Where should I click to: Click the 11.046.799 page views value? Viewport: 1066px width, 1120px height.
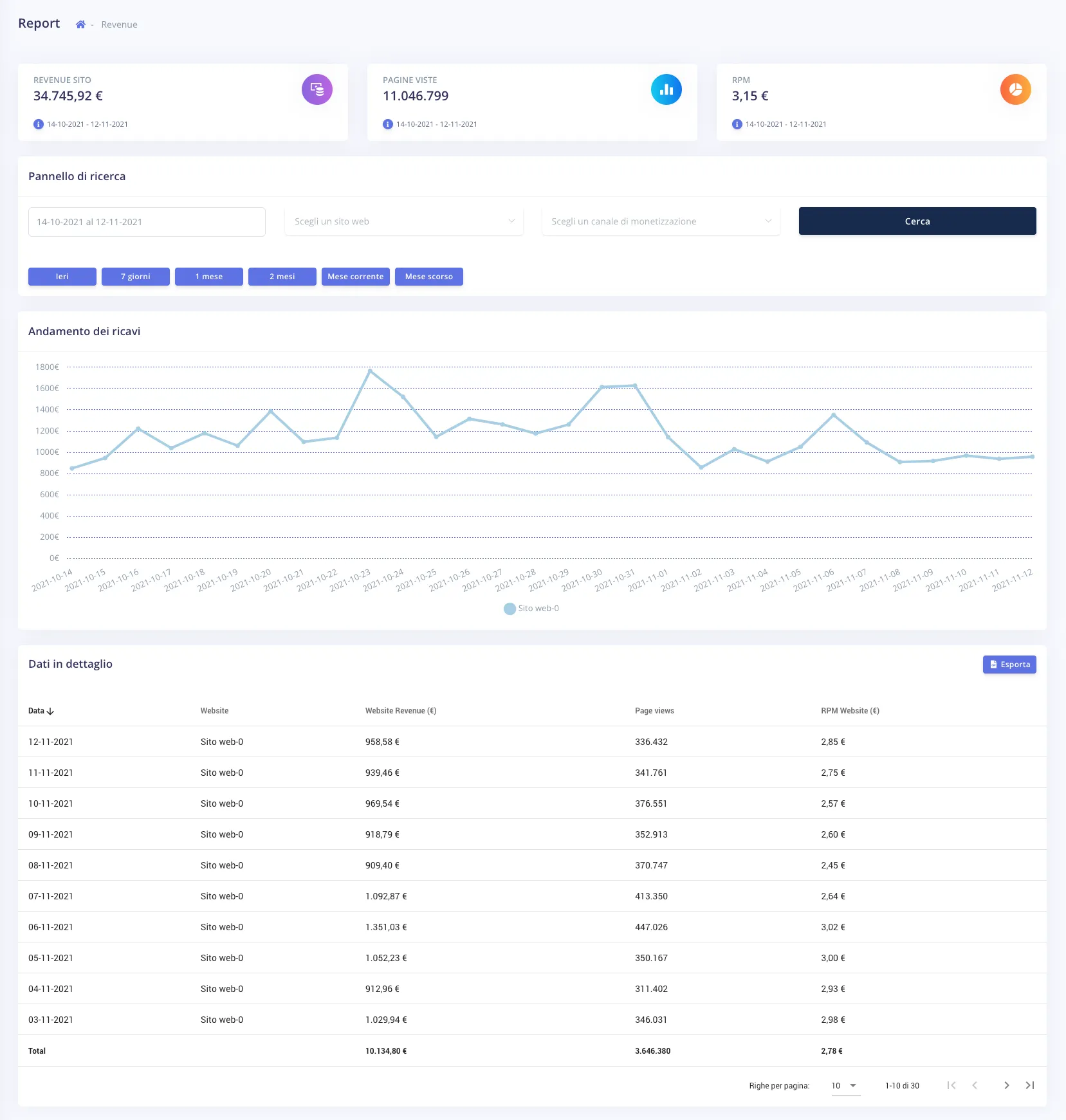click(x=416, y=96)
